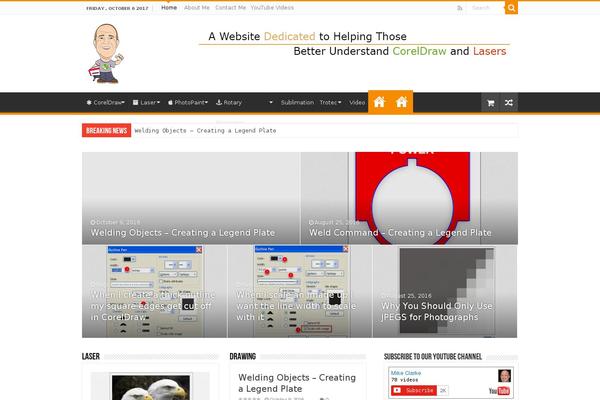600x400 pixels.
Task: Click the site tagline banner
Action: point(355,44)
